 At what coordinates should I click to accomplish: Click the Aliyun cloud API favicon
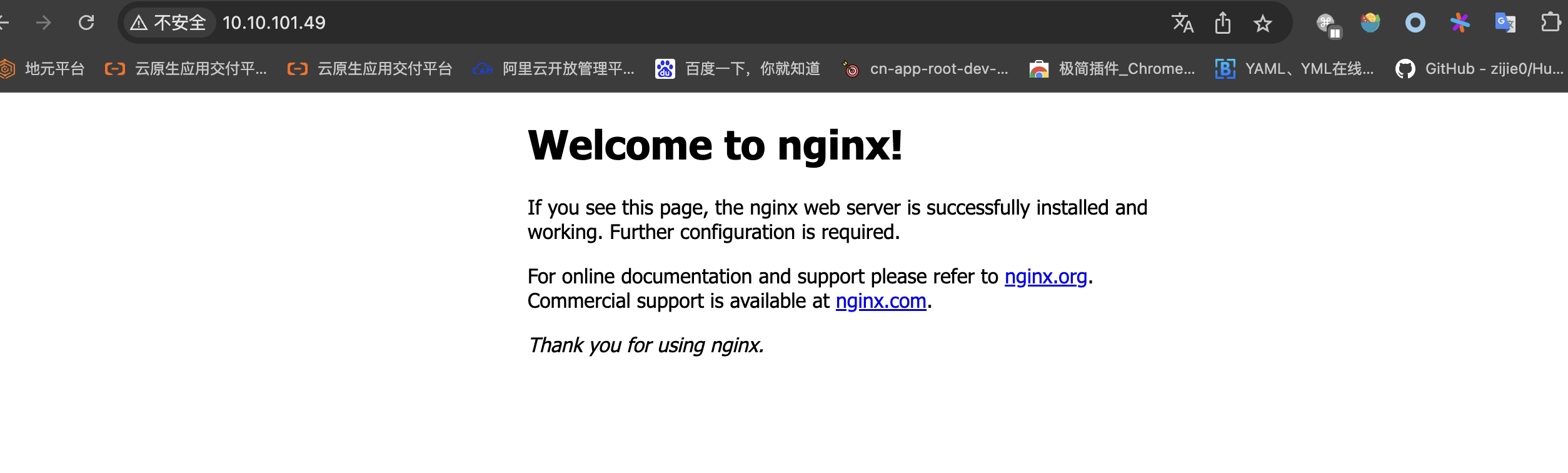click(x=482, y=69)
